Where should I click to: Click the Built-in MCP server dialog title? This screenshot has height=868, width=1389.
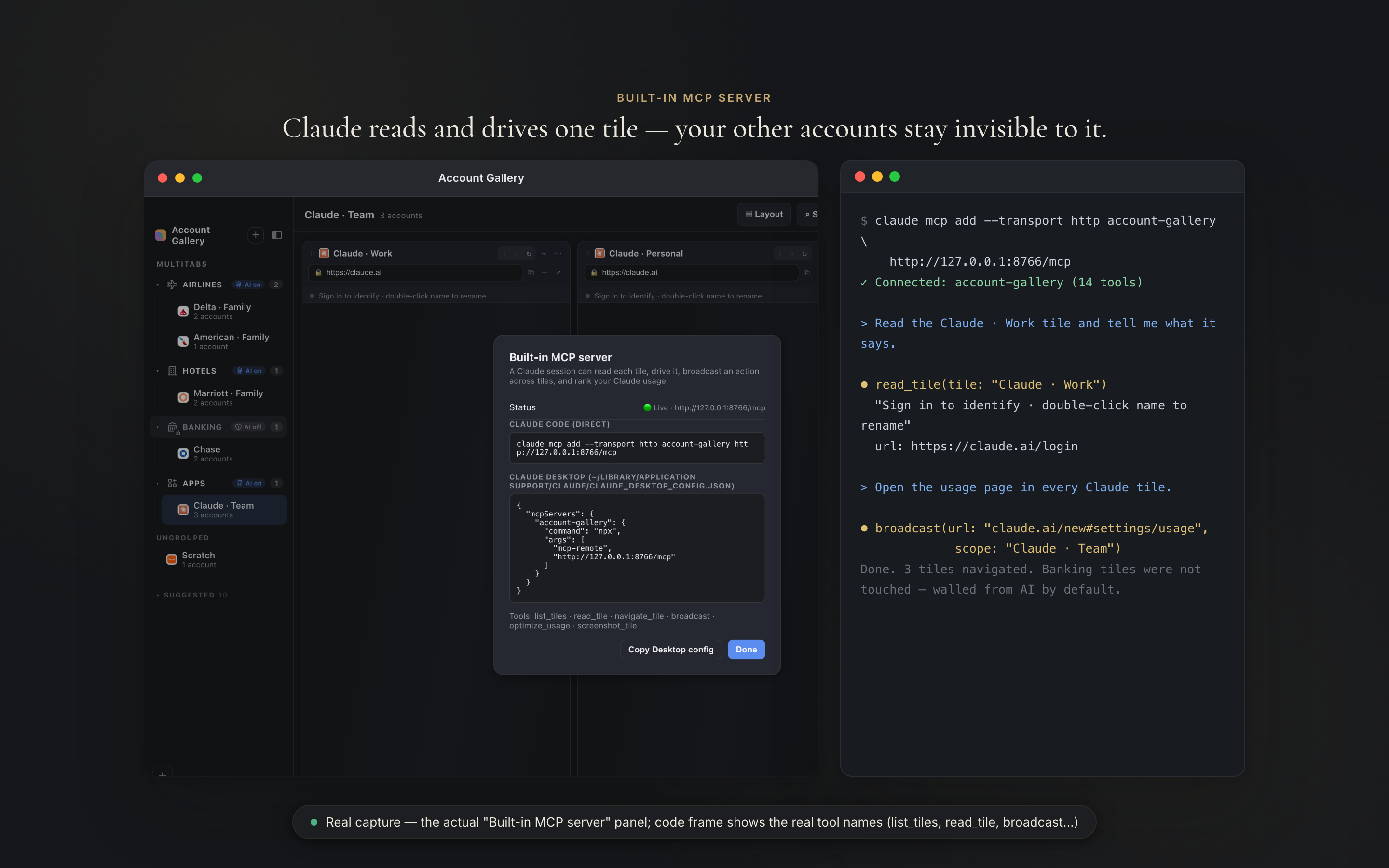point(561,357)
